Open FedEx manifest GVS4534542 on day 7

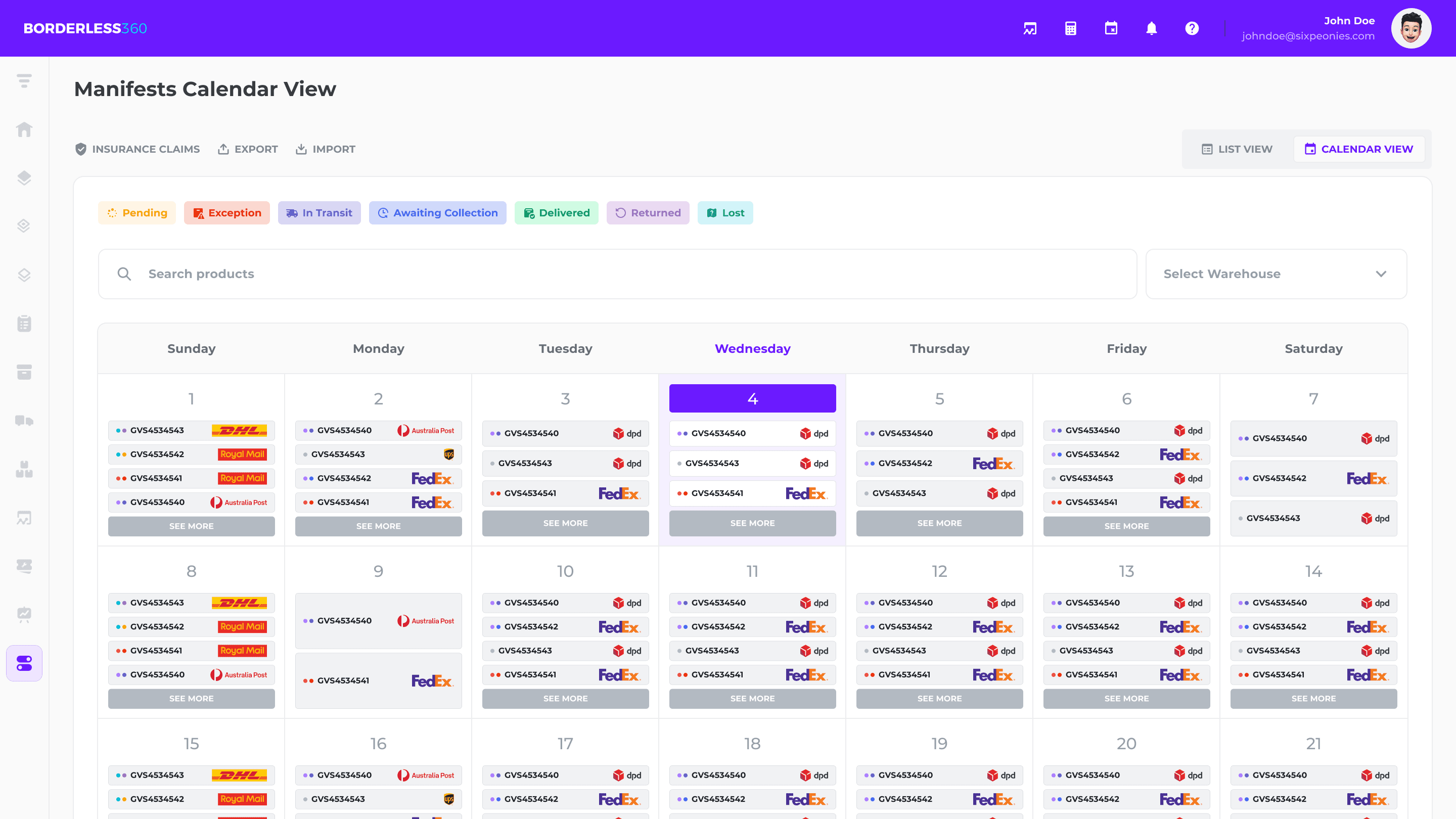point(1313,478)
